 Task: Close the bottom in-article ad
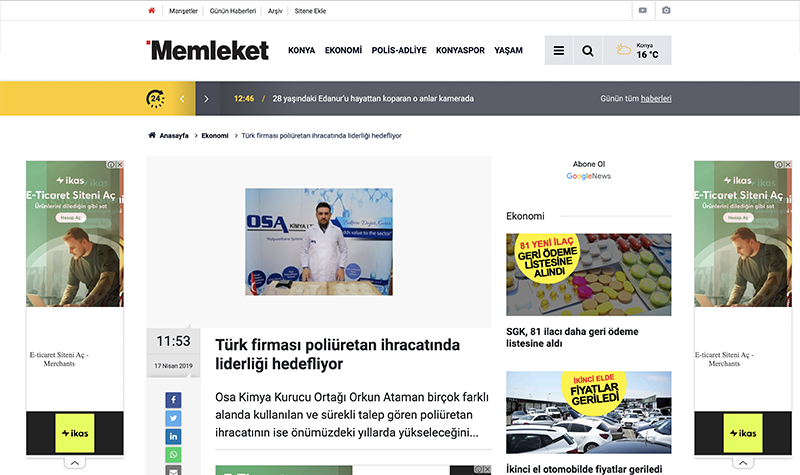click(487, 469)
